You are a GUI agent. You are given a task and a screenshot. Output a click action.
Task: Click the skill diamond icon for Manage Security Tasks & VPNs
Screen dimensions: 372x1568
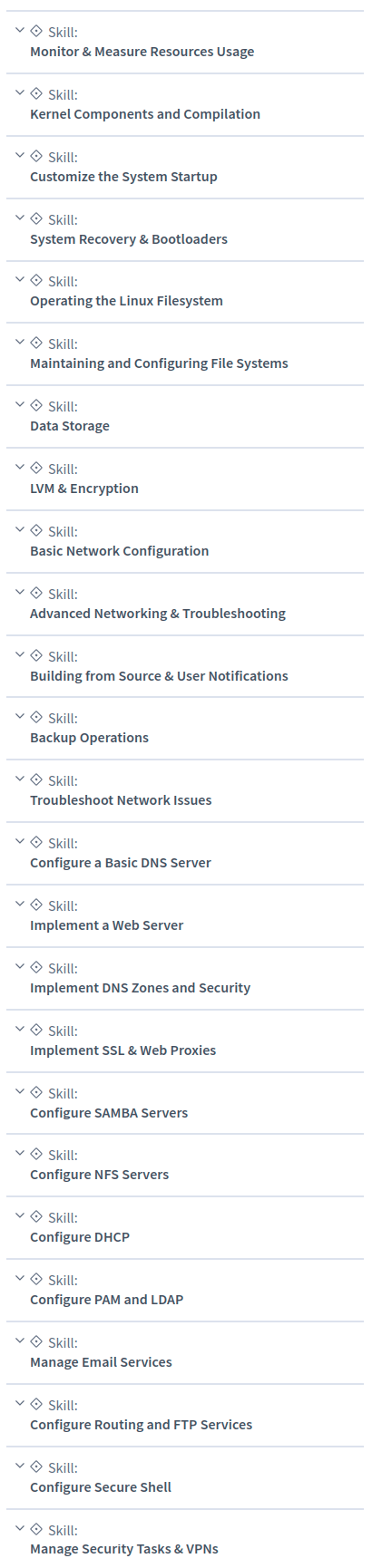36,1529
